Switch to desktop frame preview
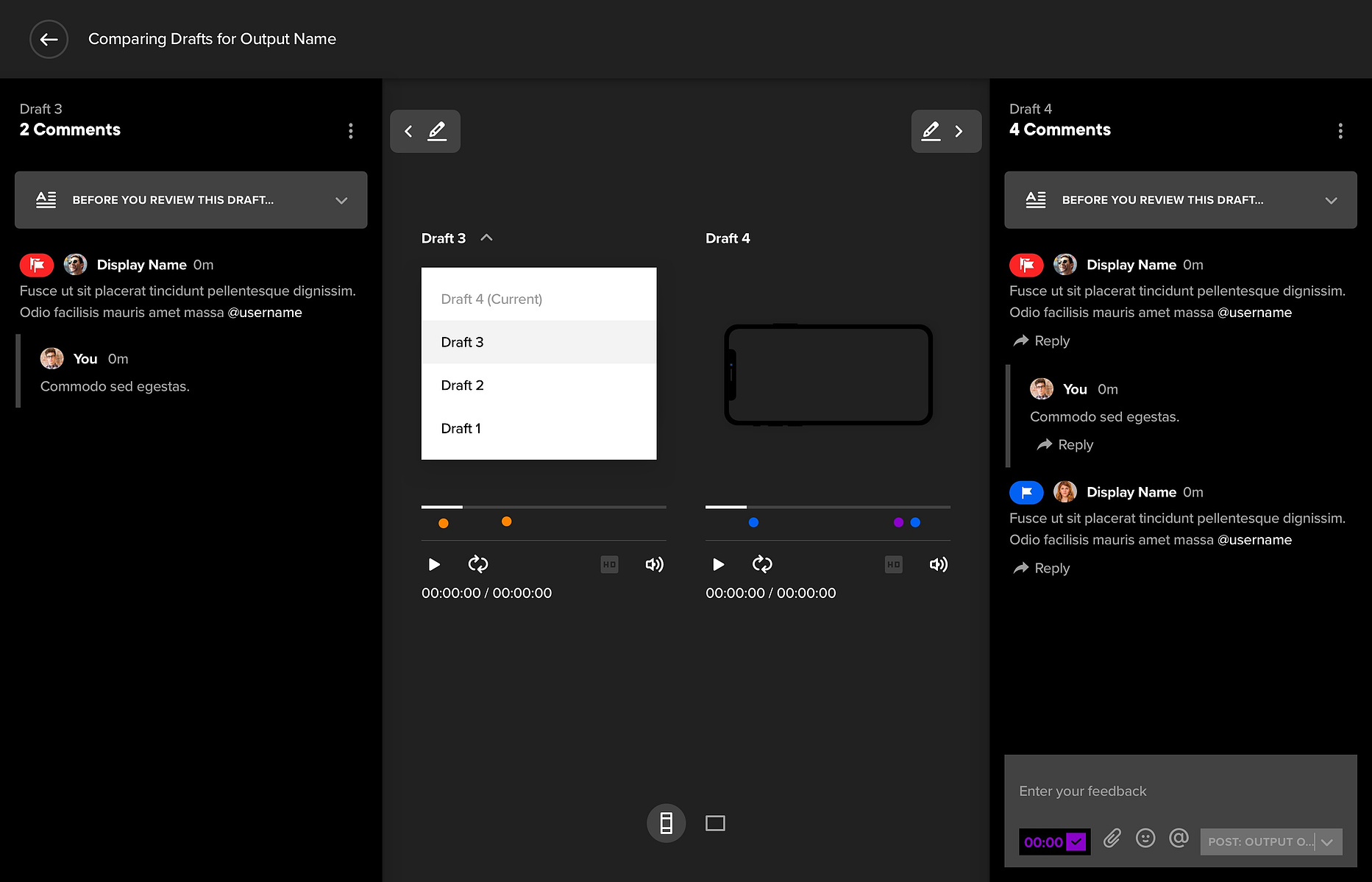 coord(715,823)
